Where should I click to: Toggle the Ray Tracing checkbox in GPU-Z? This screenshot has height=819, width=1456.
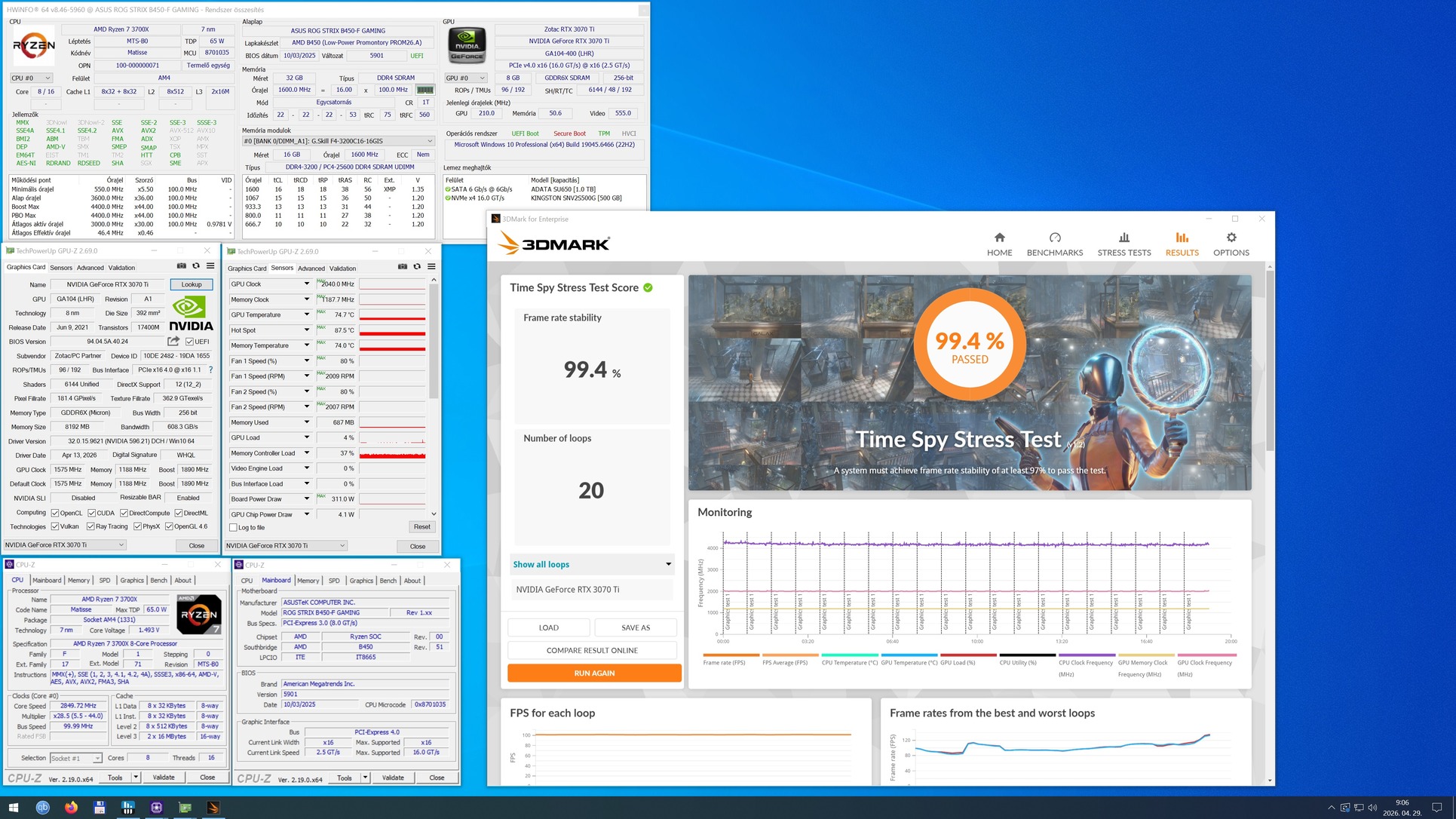tap(90, 526)
